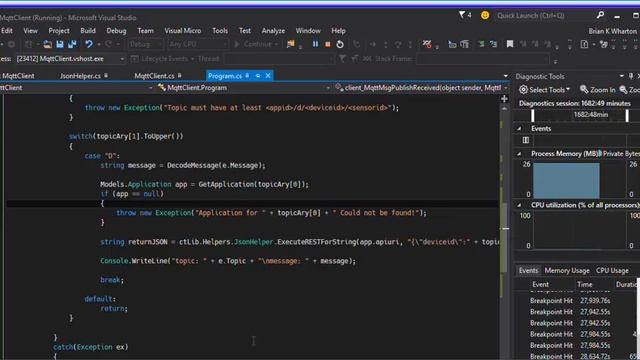This screenshot has width=640, height=360.
Task: Click the Save icon in toolbar
Action: [x=60, y=44]
